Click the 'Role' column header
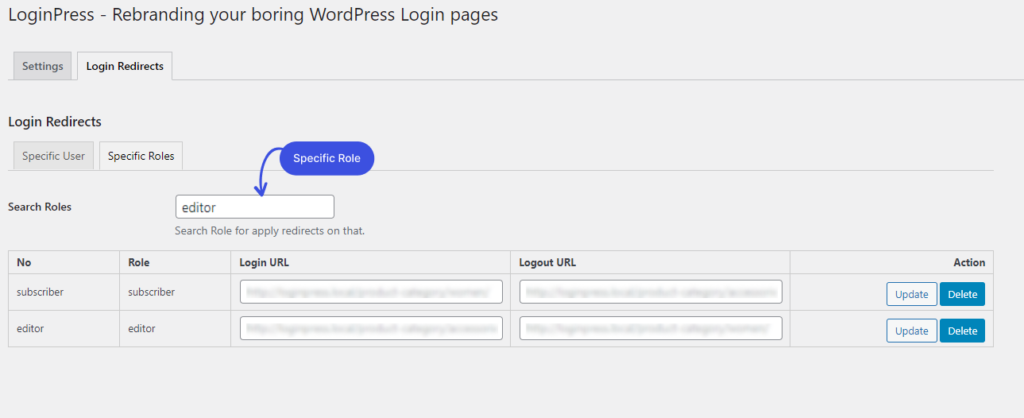This screenshot has height=418, width=1024. (139, 263)
